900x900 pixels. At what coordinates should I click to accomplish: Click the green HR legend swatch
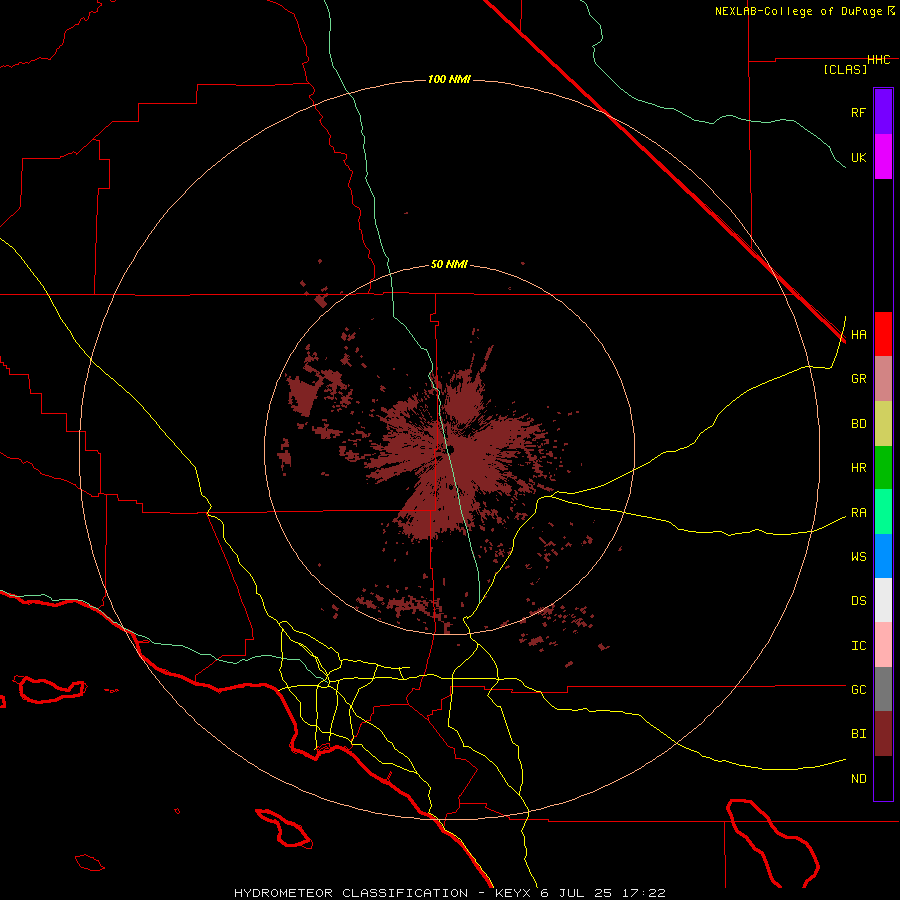[x=883, y=468]
